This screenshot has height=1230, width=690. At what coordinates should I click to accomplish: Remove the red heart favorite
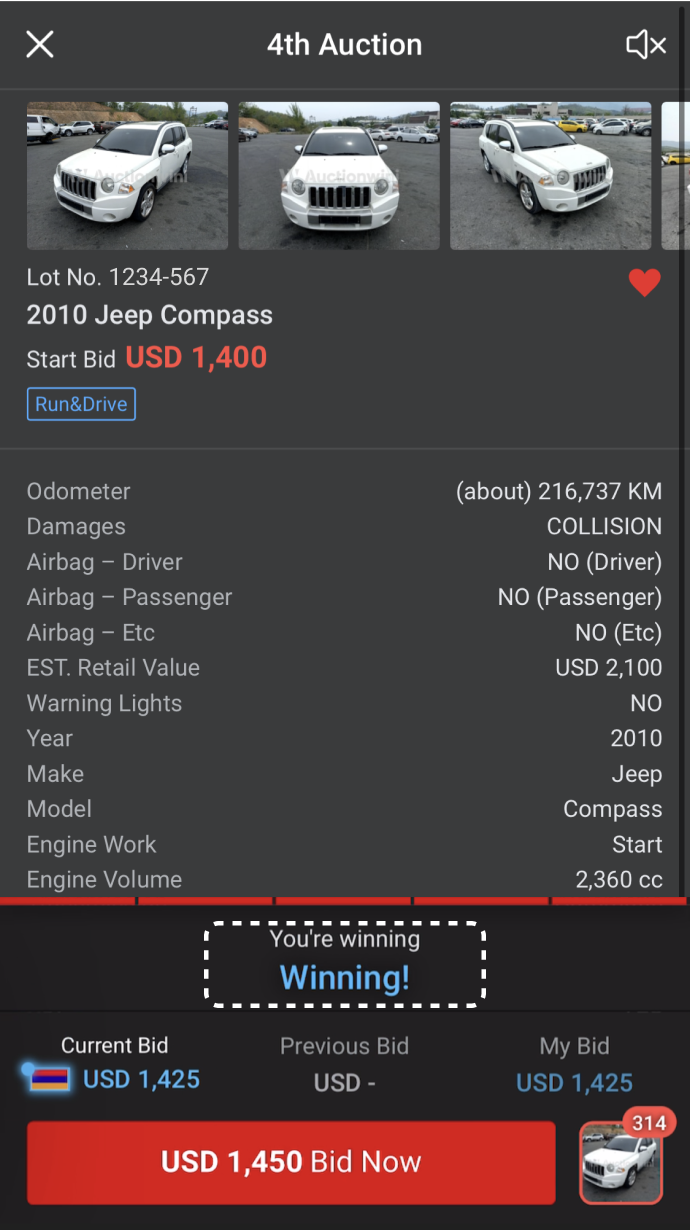coord(645,283)
